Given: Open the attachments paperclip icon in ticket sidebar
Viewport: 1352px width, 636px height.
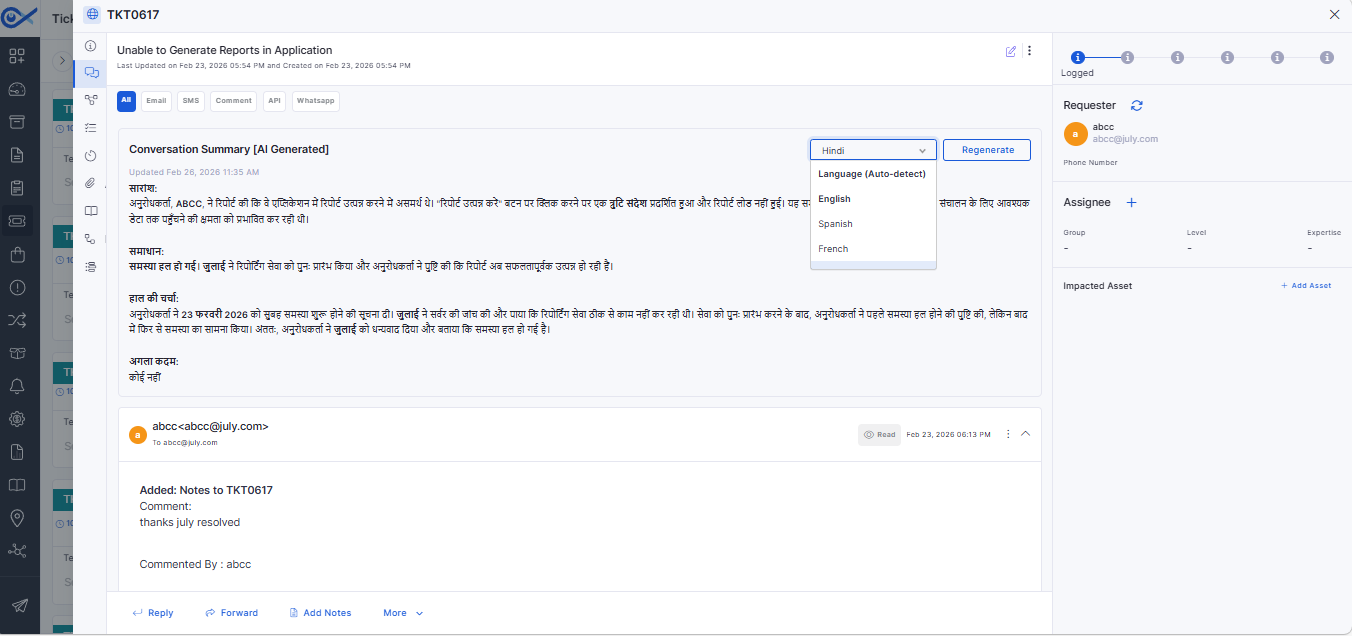Looking at the screenshot, I should tap(91, 183).
